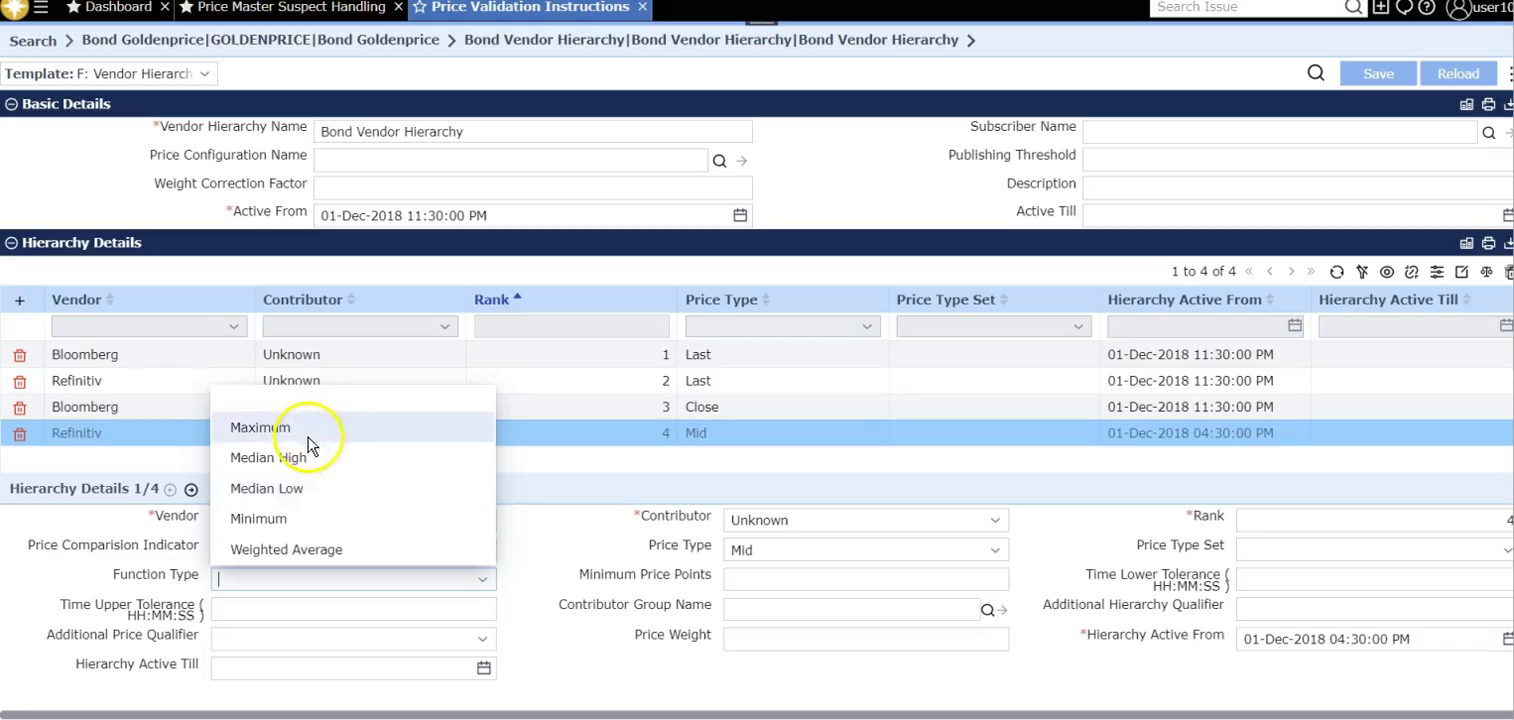1514x720 pixels.
Task: Open the user profile avatar icon
Action: tap(1459, 8)
